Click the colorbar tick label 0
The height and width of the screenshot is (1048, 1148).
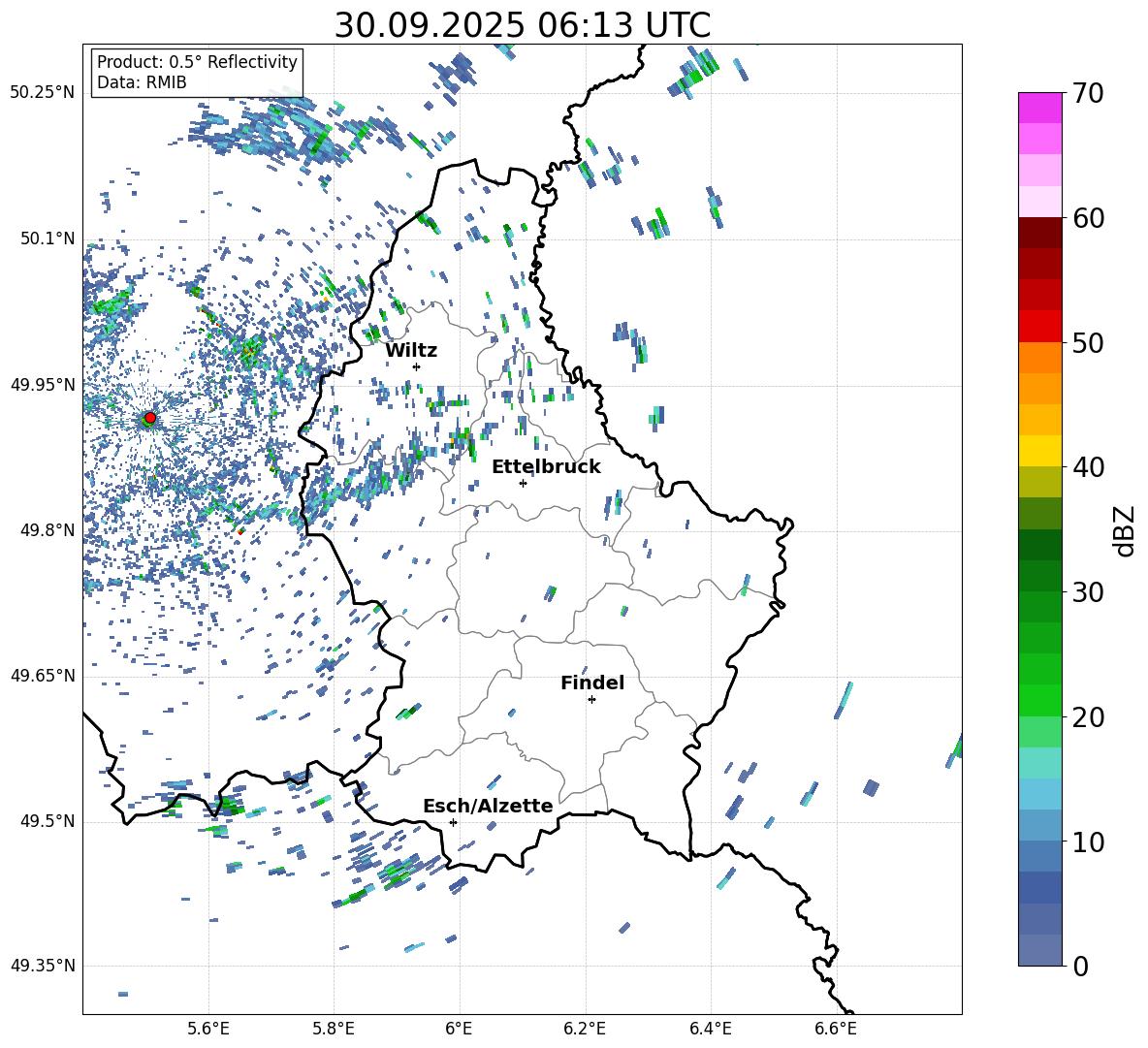pos(1080,966)
